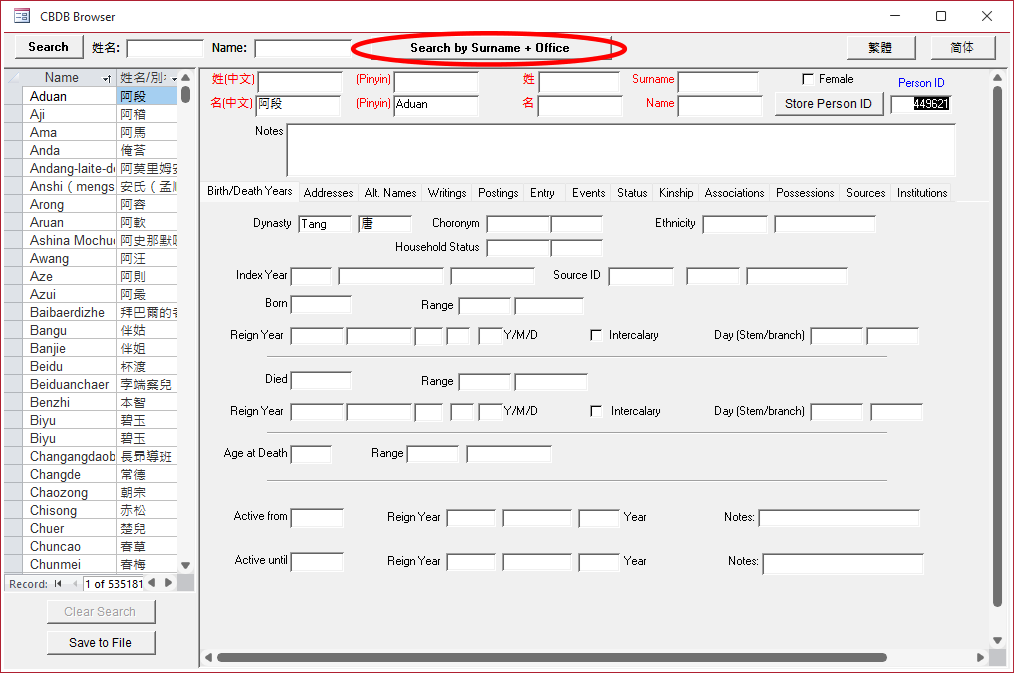This screenshot has width=1014, height=673.
Task: Click the select-all corner of name list
Action: point(12,78)
